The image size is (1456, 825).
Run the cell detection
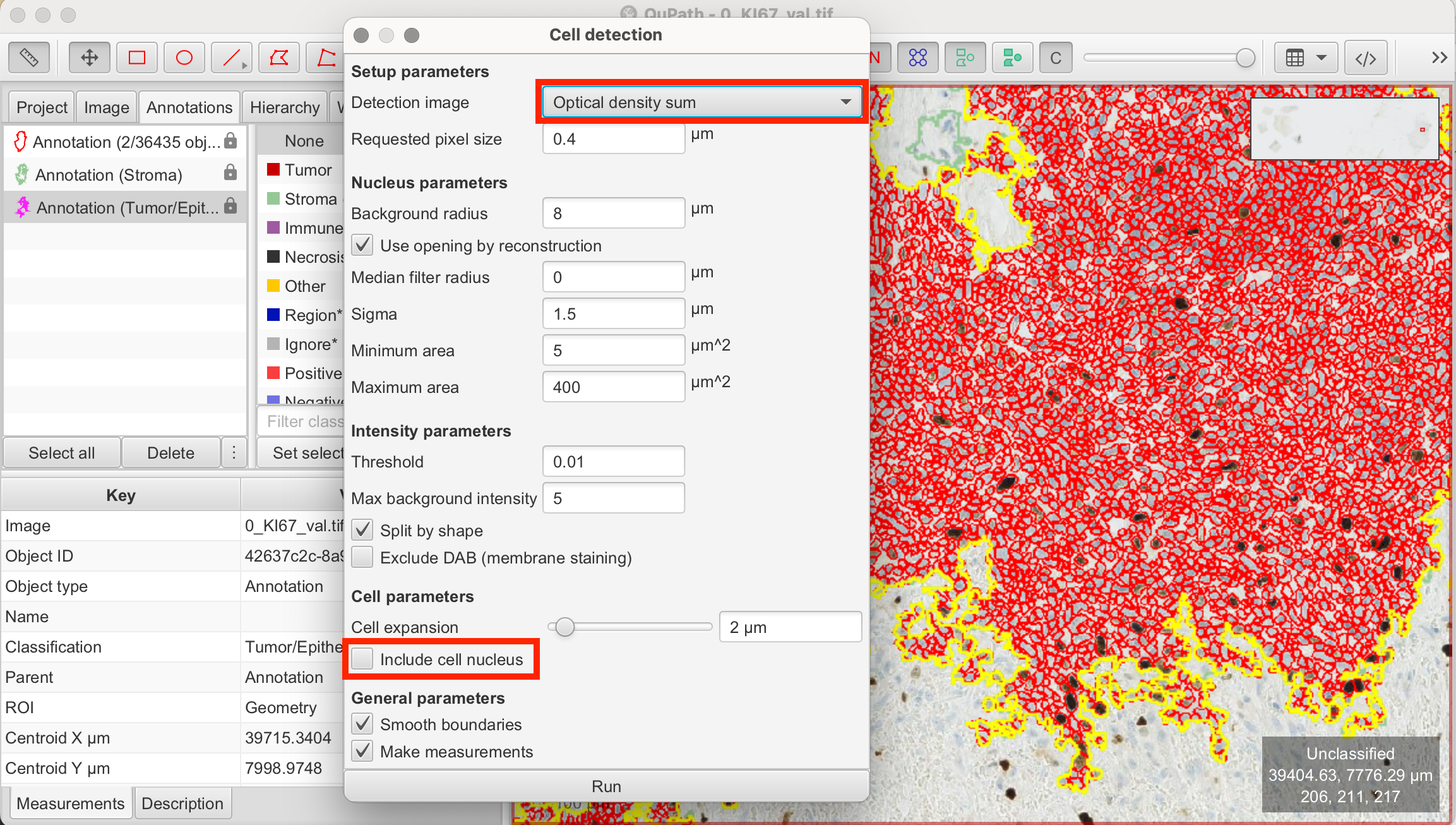(606, 786)
